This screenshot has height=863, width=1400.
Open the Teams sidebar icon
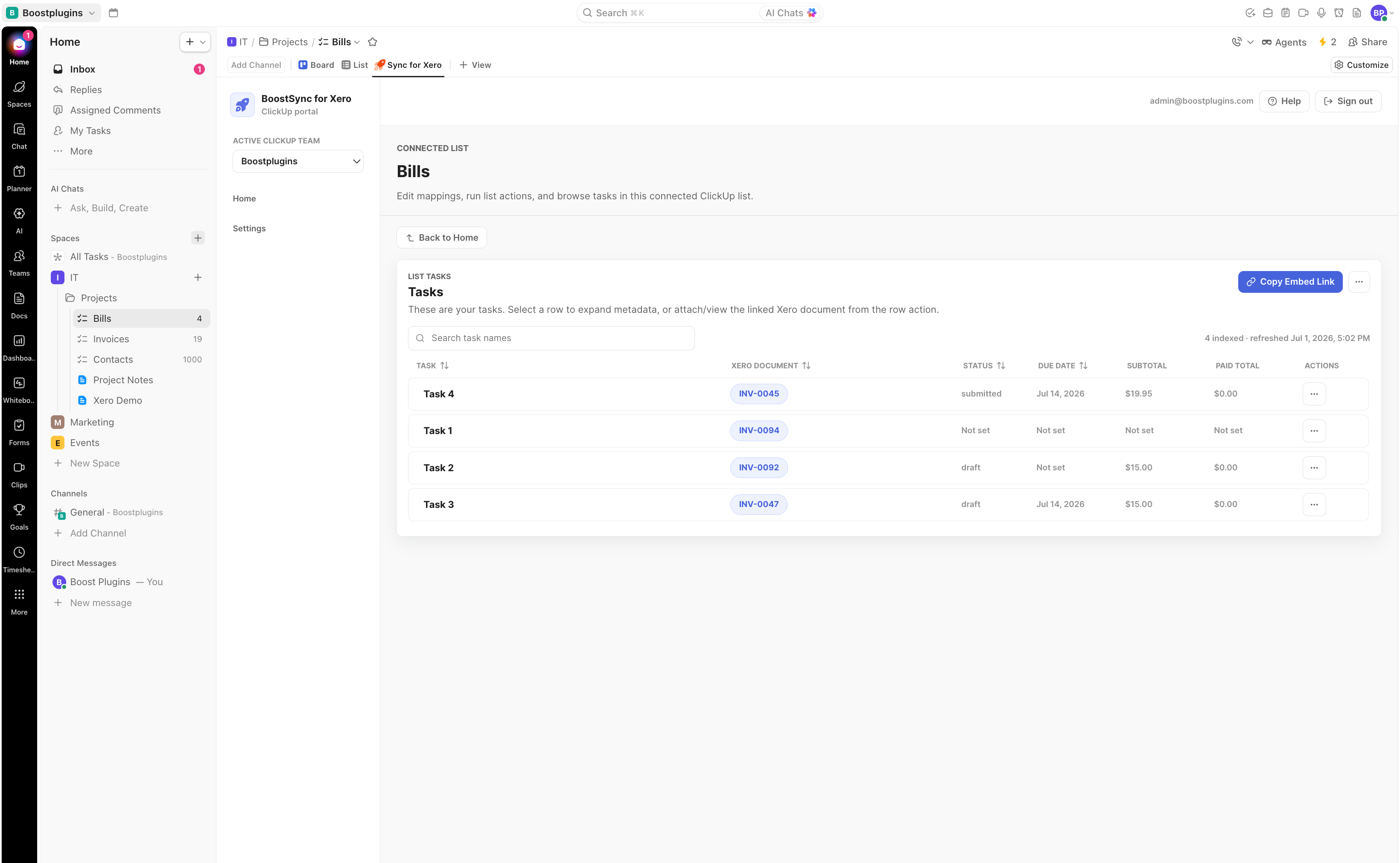tap(19, 262)
